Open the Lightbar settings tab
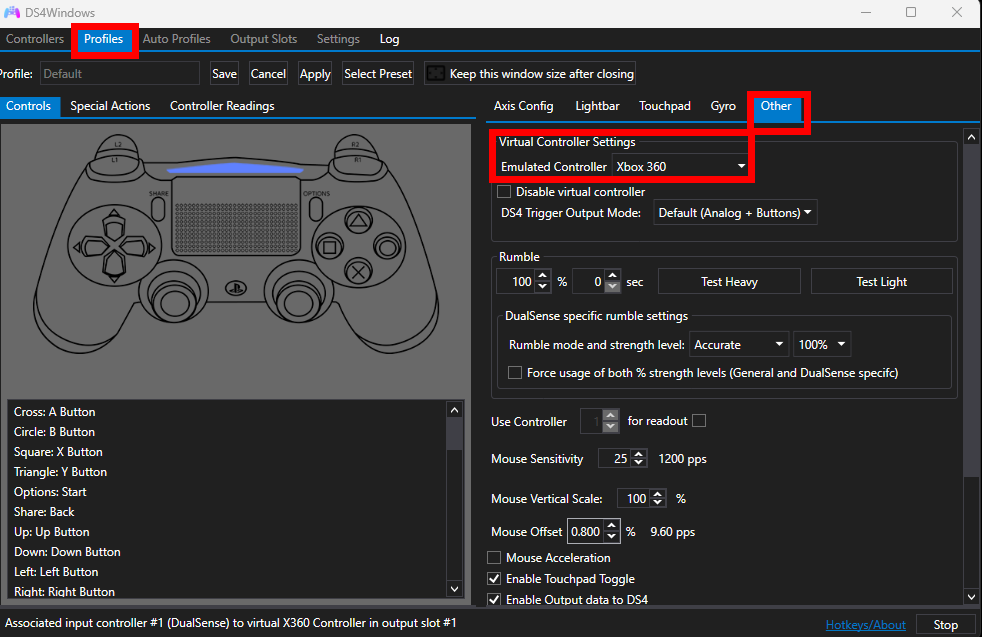The height and width of the screenshot is (637, 982). pyautogui.click(x=597, y=106)
